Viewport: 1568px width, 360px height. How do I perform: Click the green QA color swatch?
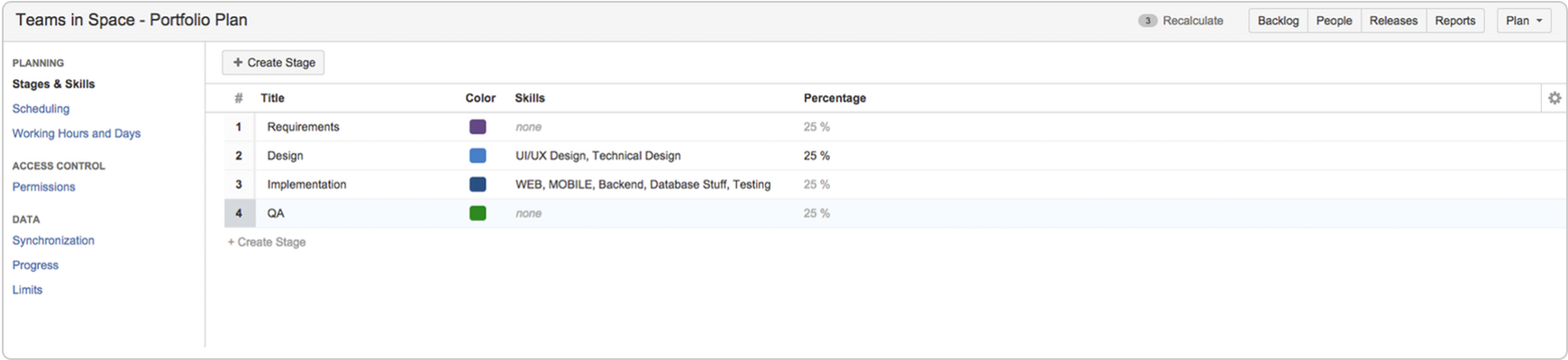tap(478, 213)
